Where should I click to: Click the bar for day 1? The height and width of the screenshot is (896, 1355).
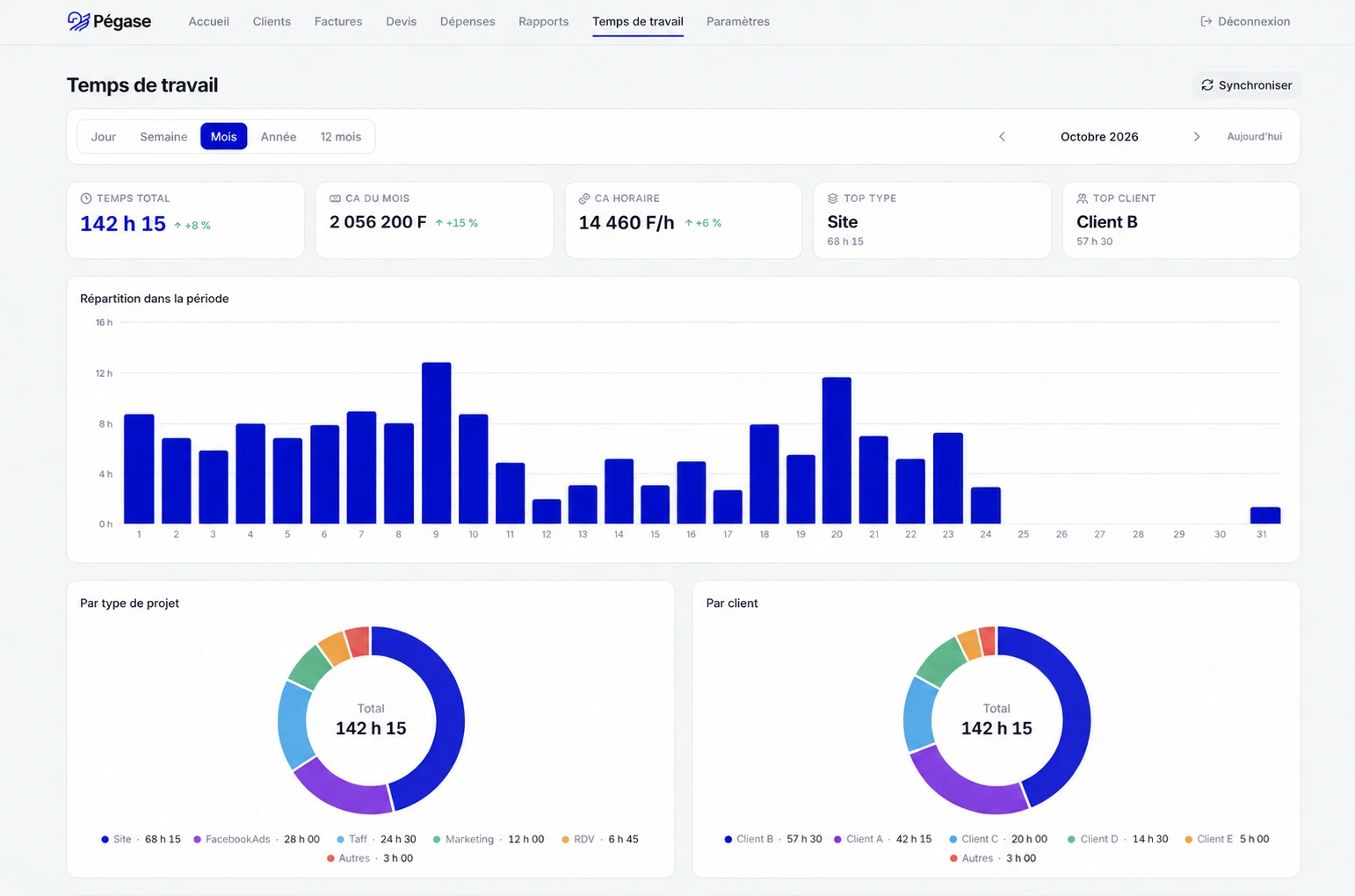click(x=139, y=469)
